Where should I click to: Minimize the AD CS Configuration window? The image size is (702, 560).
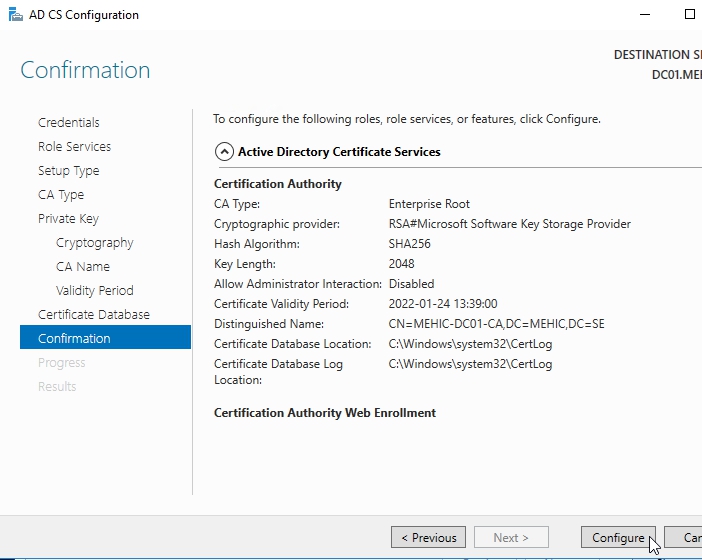point(644,15)
